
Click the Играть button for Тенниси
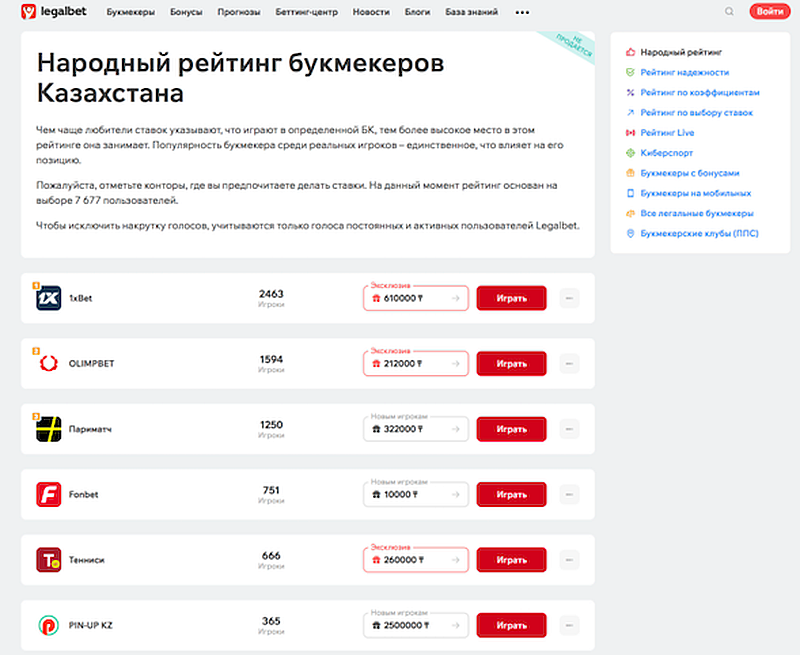(511, 560)
